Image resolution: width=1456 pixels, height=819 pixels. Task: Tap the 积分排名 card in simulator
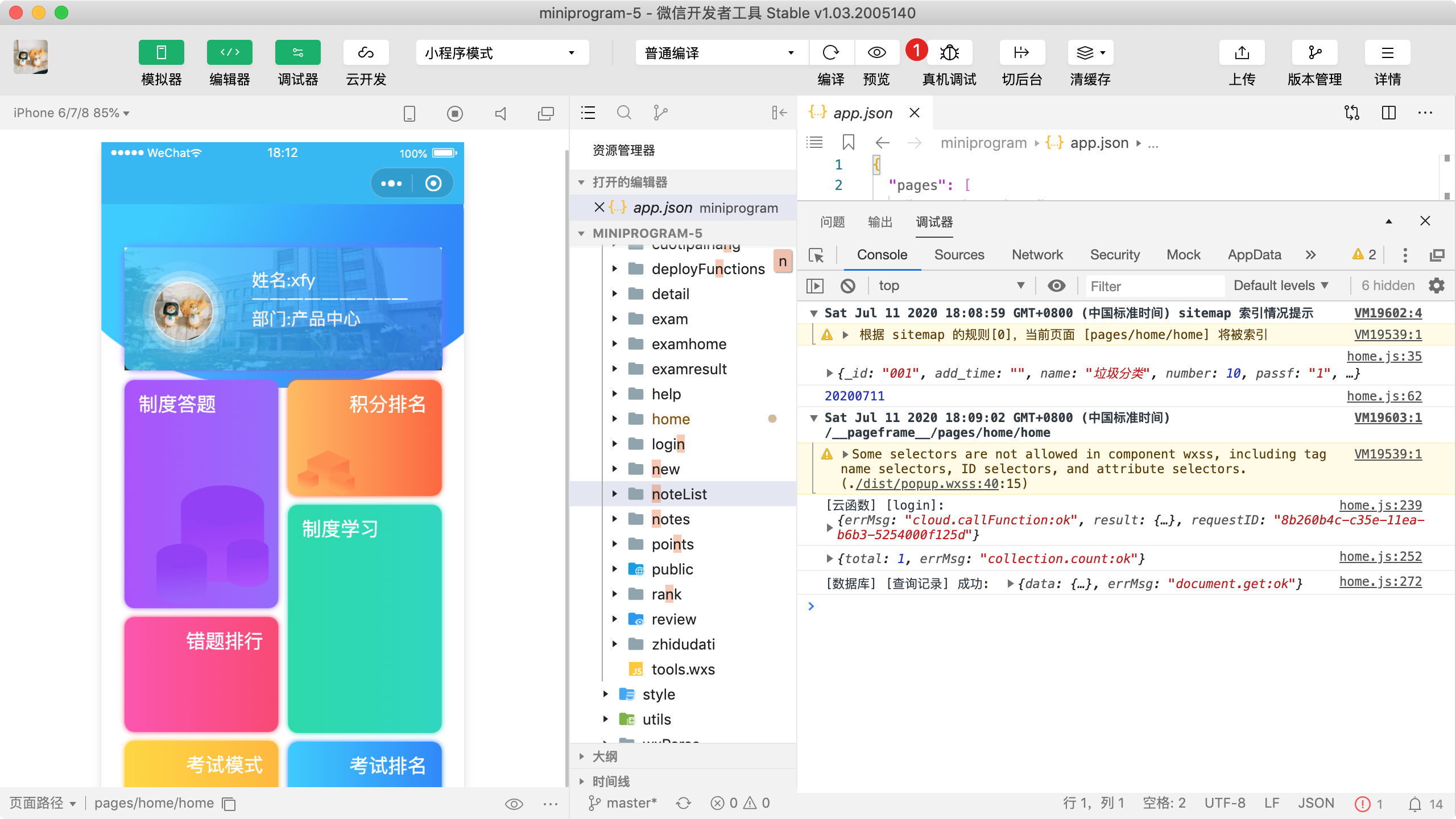point(365,438)
